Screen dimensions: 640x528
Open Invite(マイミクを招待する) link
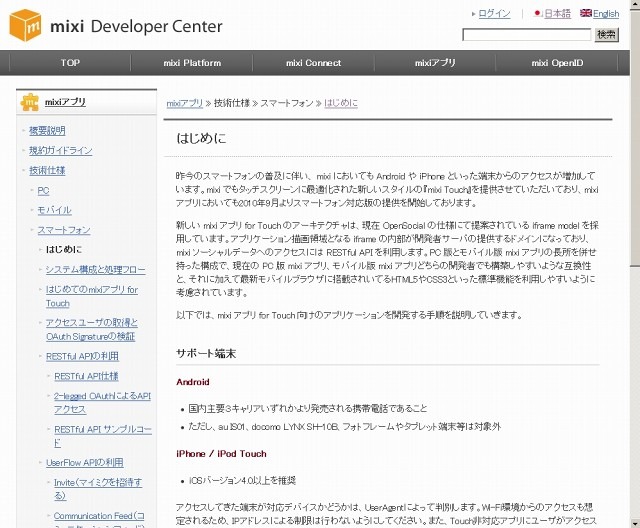[98, 489]
